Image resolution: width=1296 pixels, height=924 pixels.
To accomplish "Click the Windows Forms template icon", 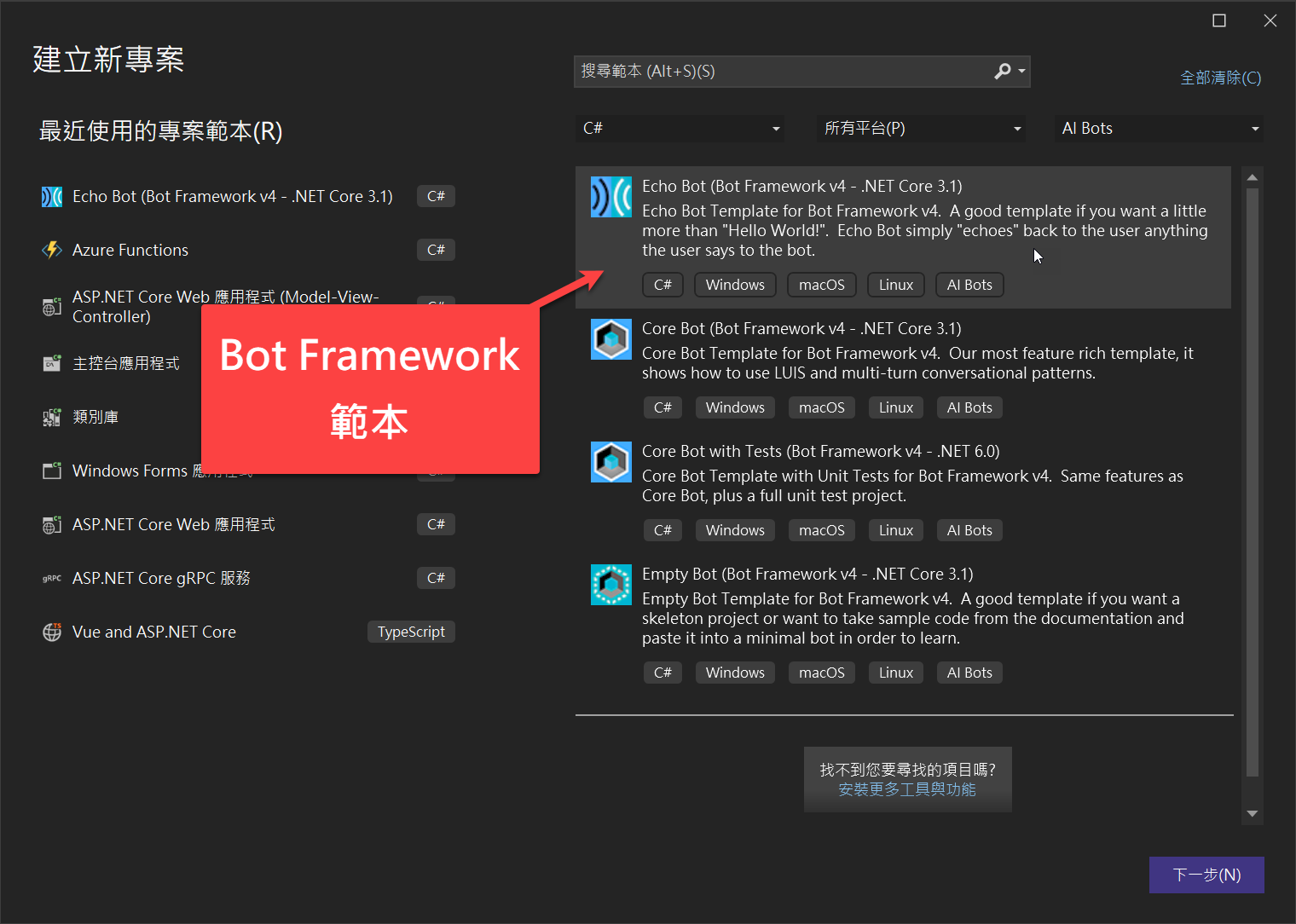I will [52, 471].
